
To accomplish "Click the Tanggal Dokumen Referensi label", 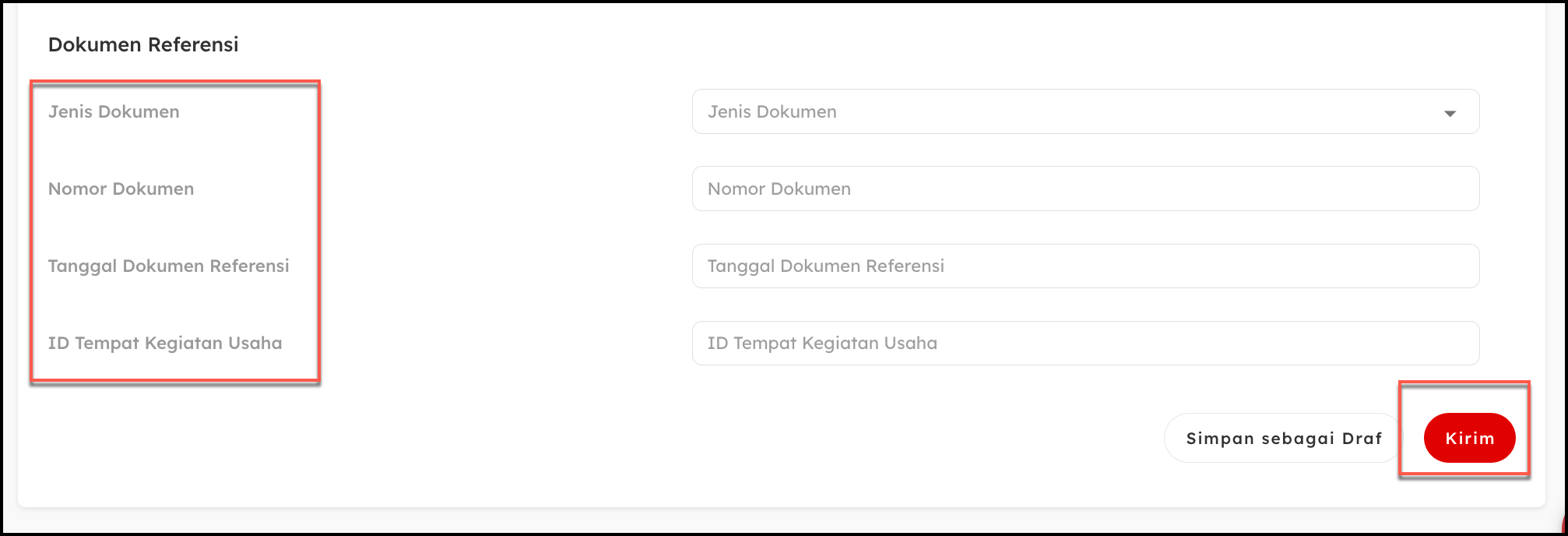I will [168, 266].
